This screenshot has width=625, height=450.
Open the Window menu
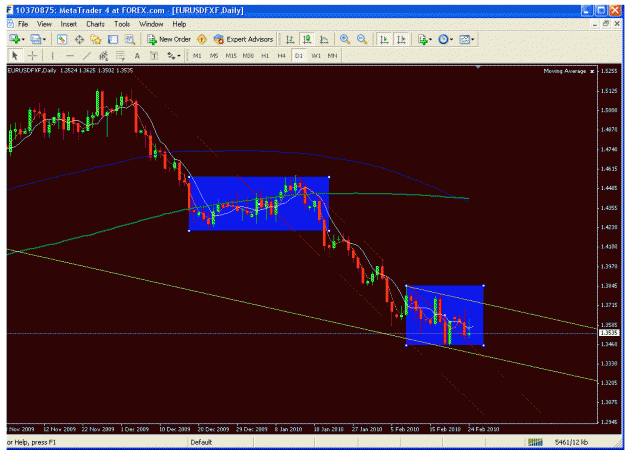151,24
